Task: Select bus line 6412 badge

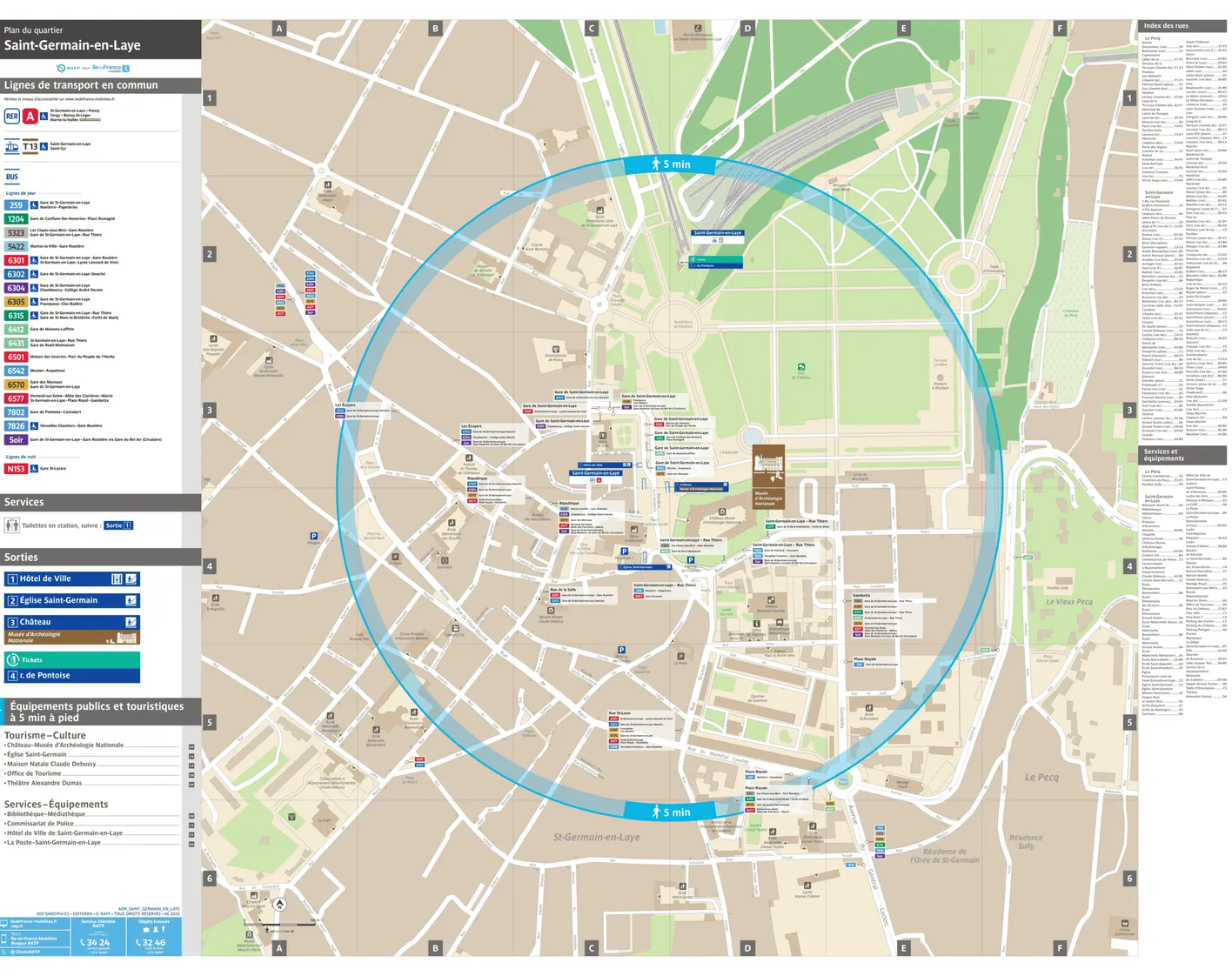Action: coord(17,330)
